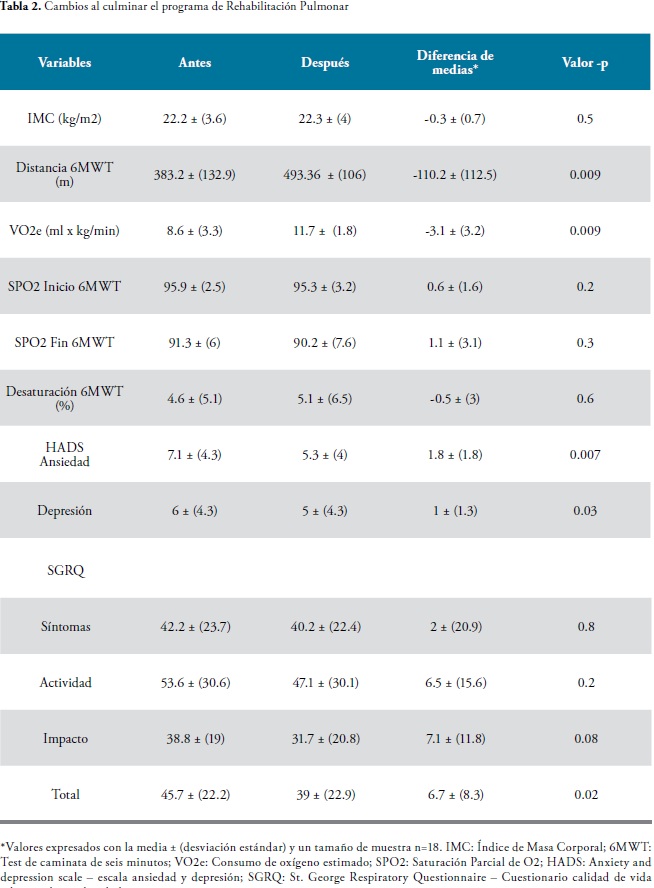Image resolution: width=654 pixels, height=888 pixels.
Task: Select the SGRQ section label
Action: click(66, 570)
